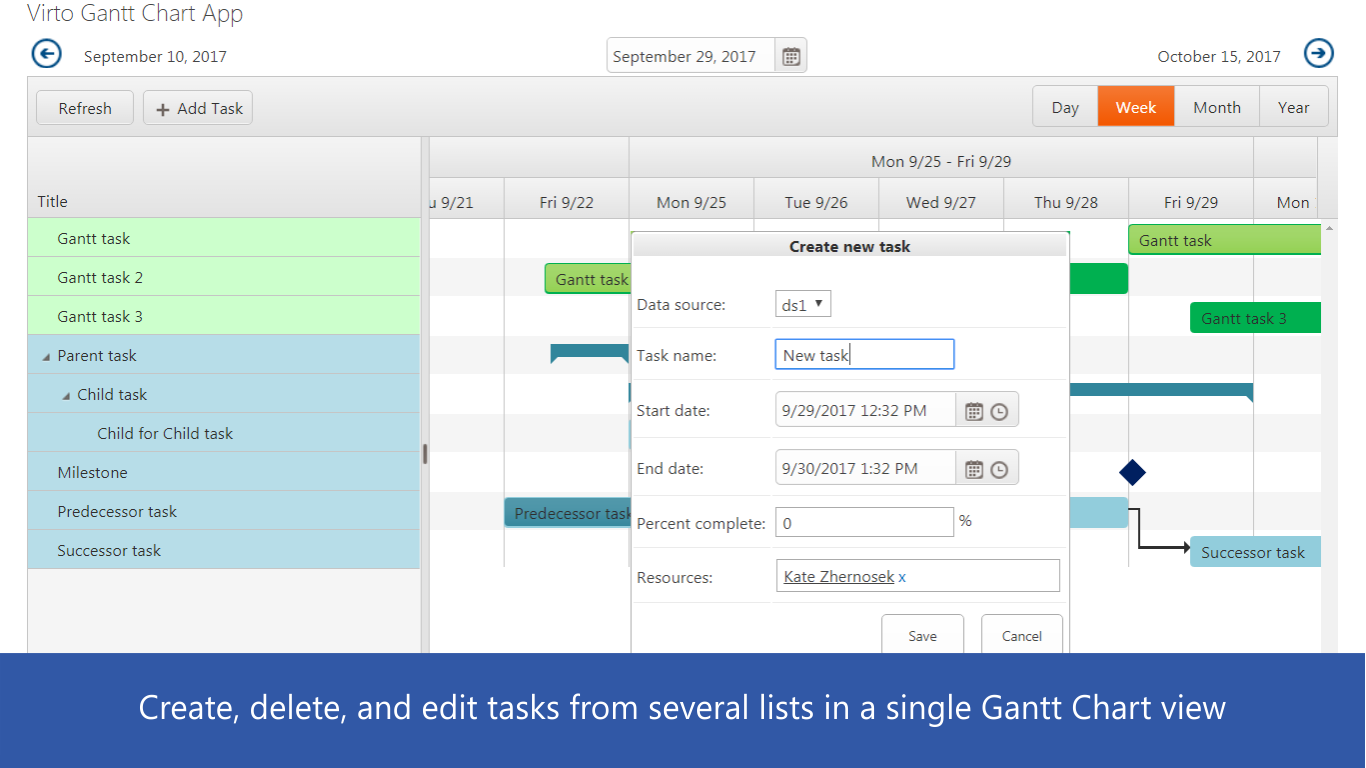Click the Add Task button

[x=198, y=108]
